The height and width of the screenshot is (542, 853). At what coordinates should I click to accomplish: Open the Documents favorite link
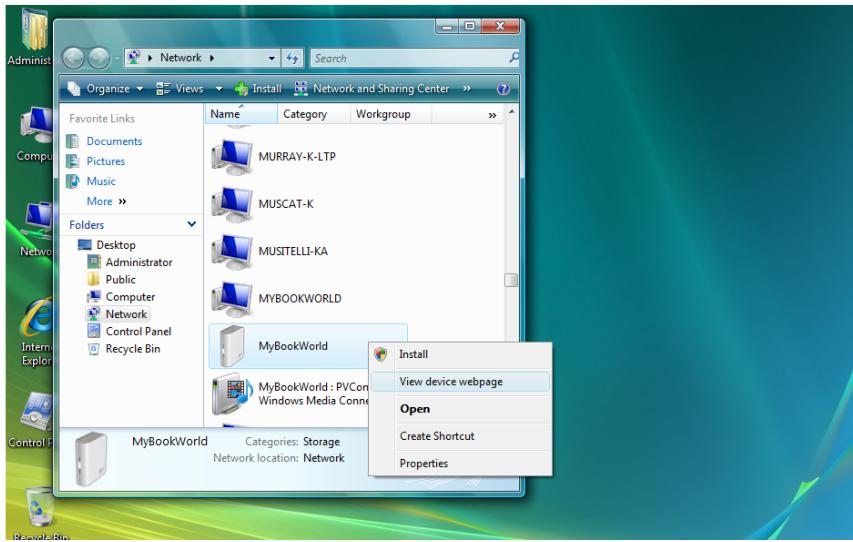pos(114,141)
